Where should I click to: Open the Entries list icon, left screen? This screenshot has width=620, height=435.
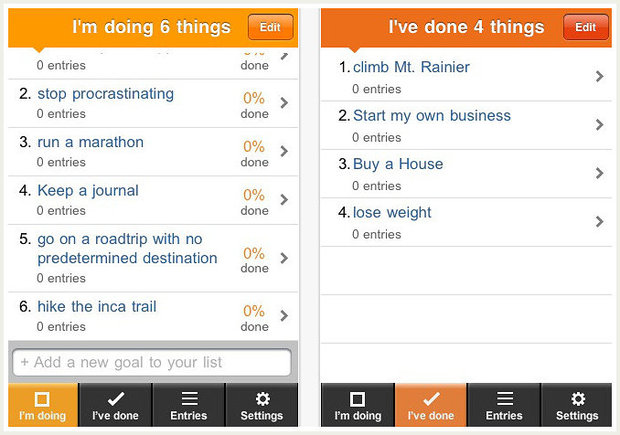[x=188, y=399]
